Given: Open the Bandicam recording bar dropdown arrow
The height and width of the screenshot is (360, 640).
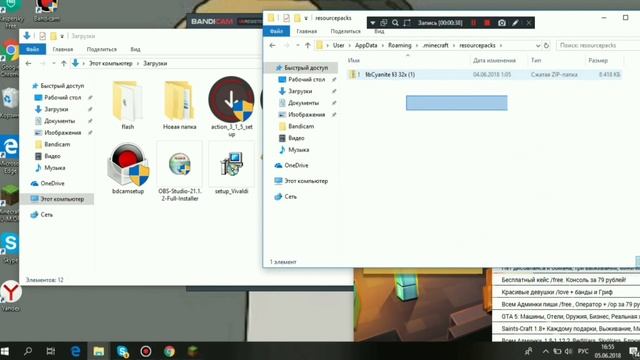Looking at the screenshot, I should click(373, 23).
